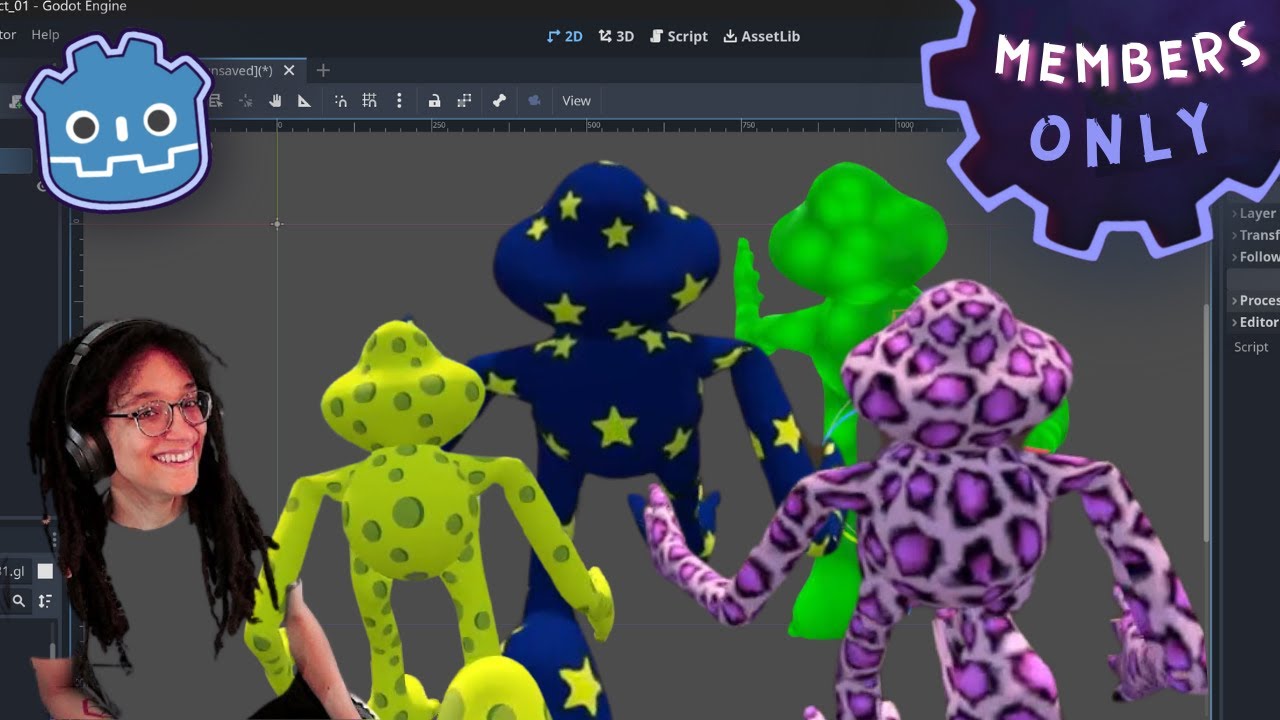Image resolution: width=1280 pixels, height=720 pixels.
Task: Close the unsaved scene tab
Action: click(x=289, y=70)
